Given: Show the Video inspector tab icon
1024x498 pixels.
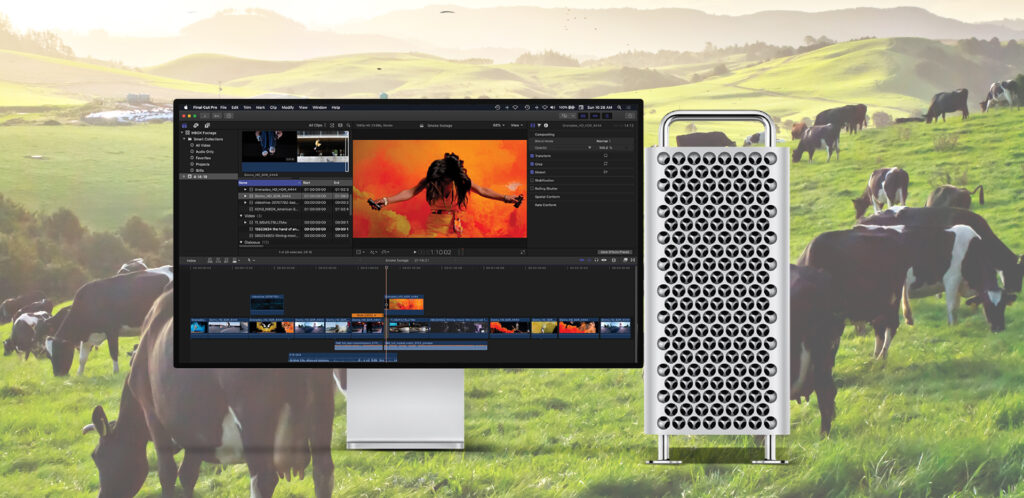Looking at the screenshot, I should click(532, 125).
